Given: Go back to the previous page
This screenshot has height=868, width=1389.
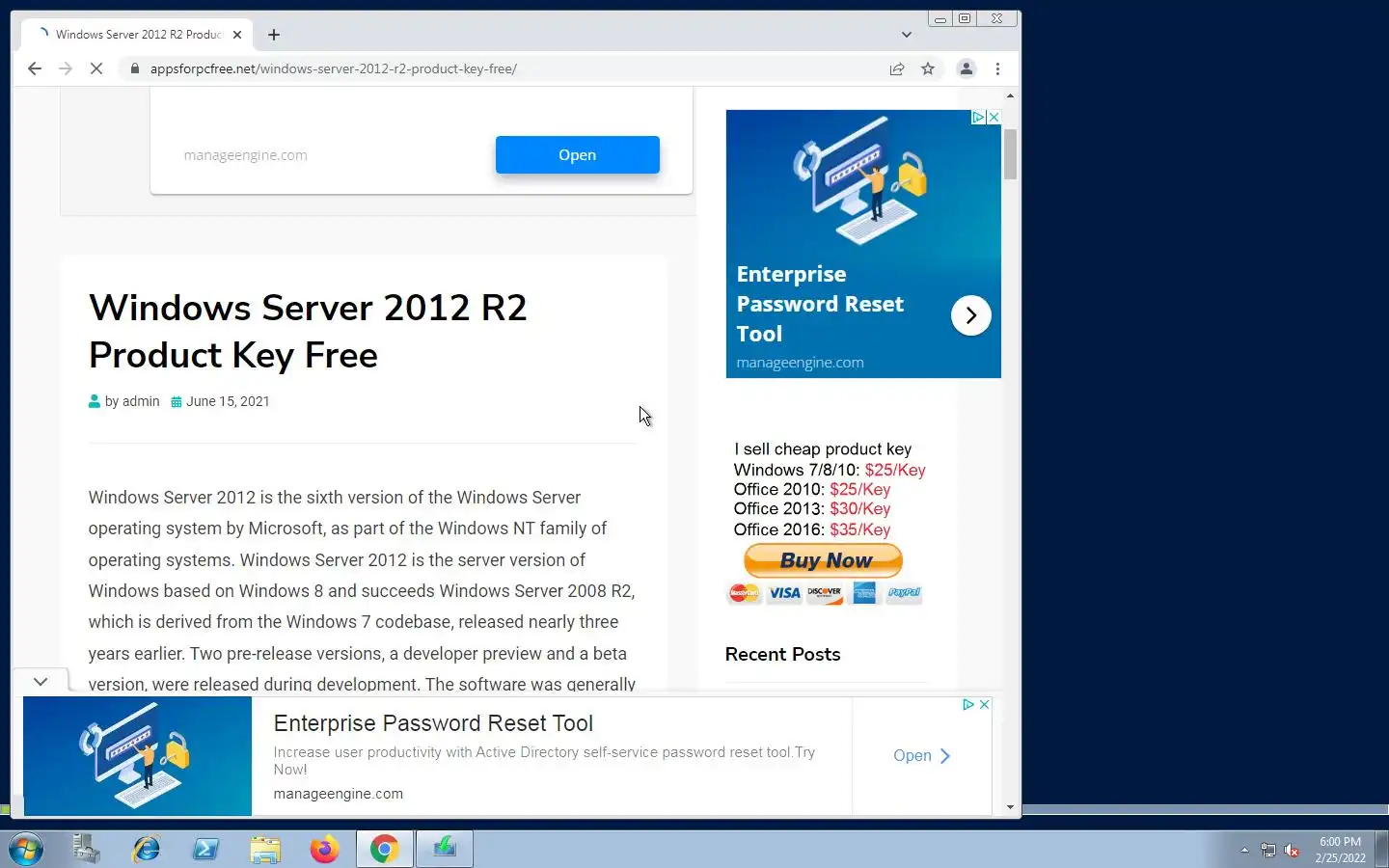Looking at the screenshot, I should click(35, 68).
